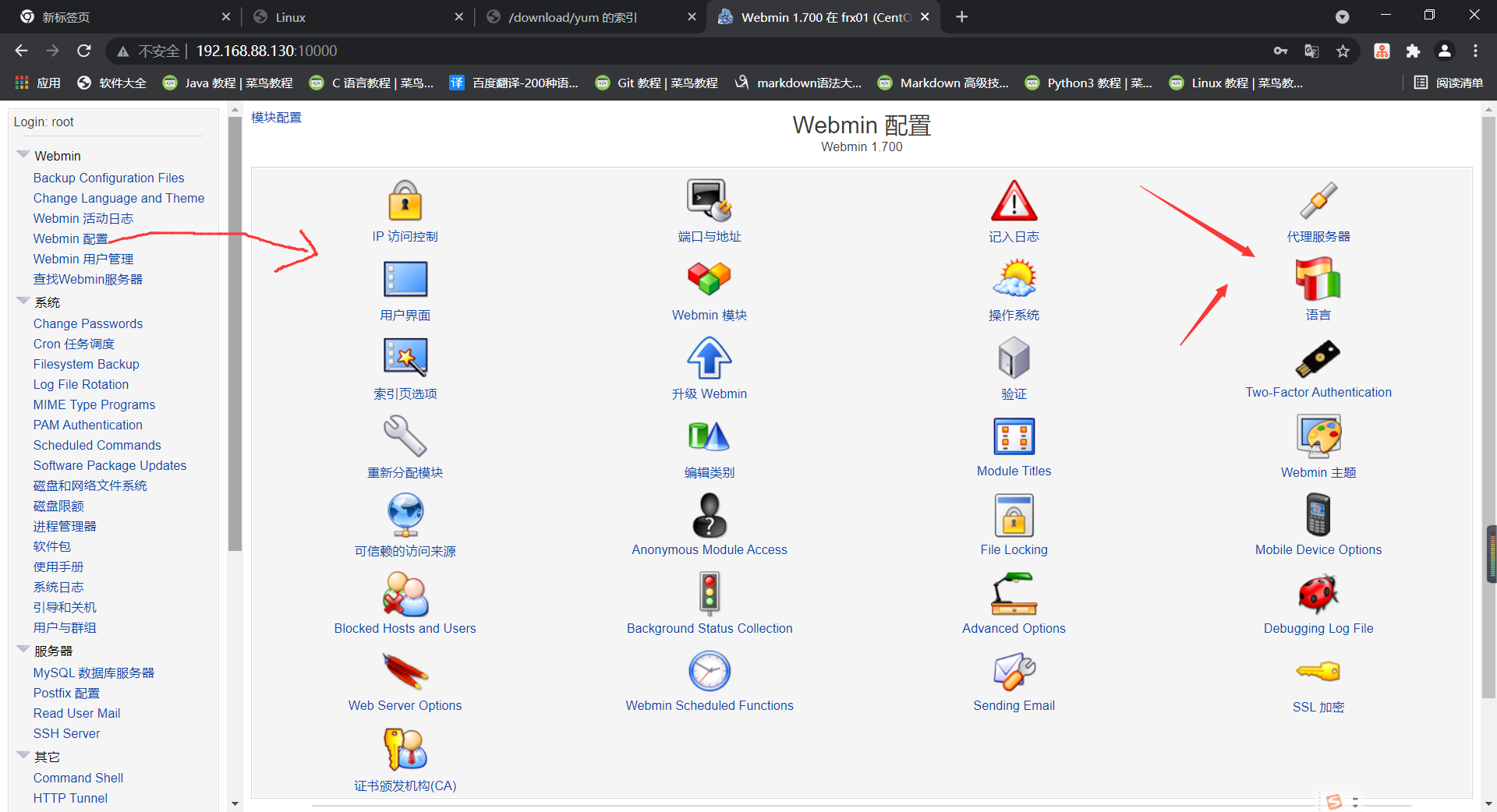Open the proxy servers (代理服务器) icon

(1318, 201)
